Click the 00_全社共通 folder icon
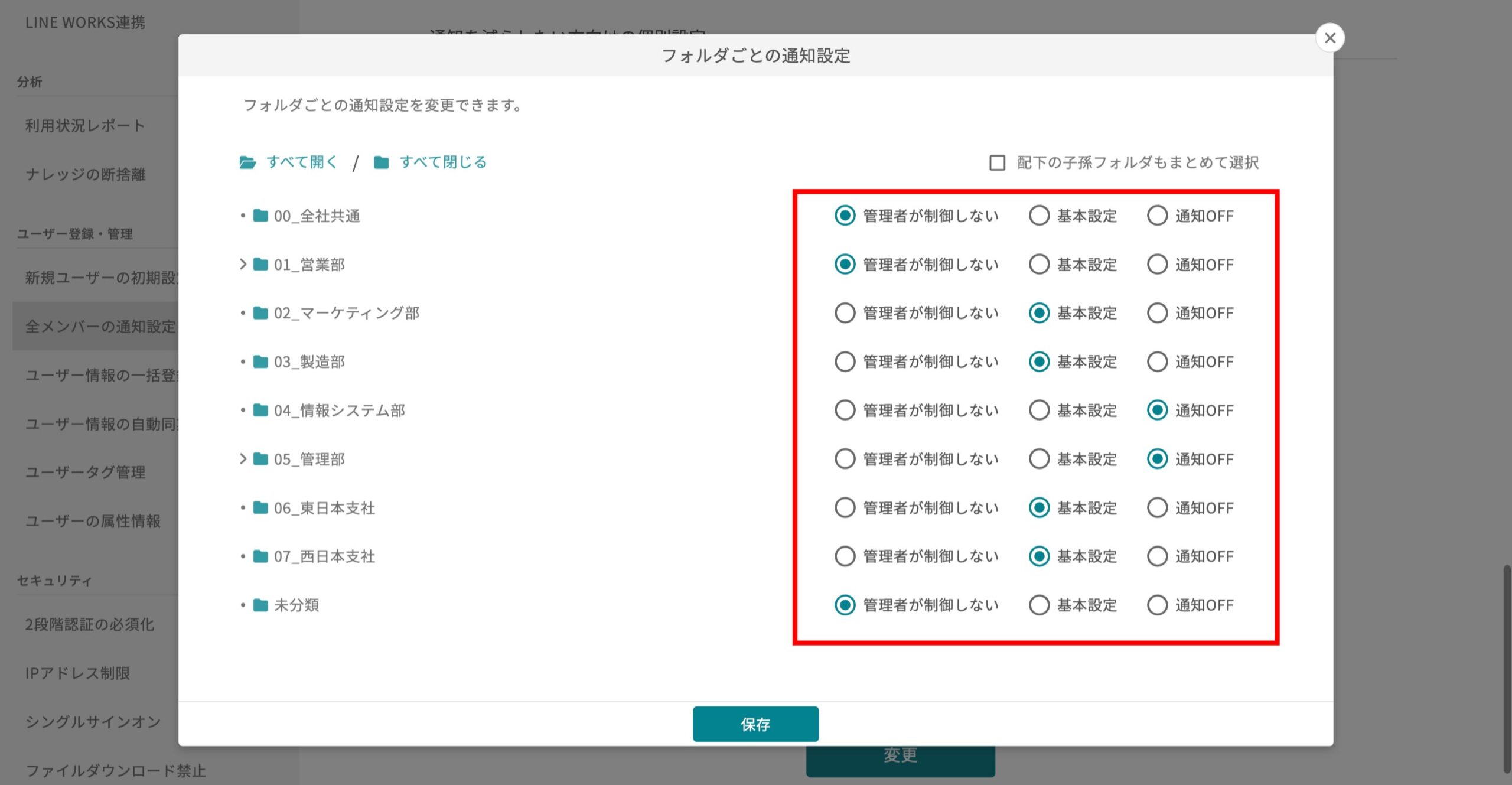The height and width of the screenshot is (785, 1512). click(x=260, y=216)
